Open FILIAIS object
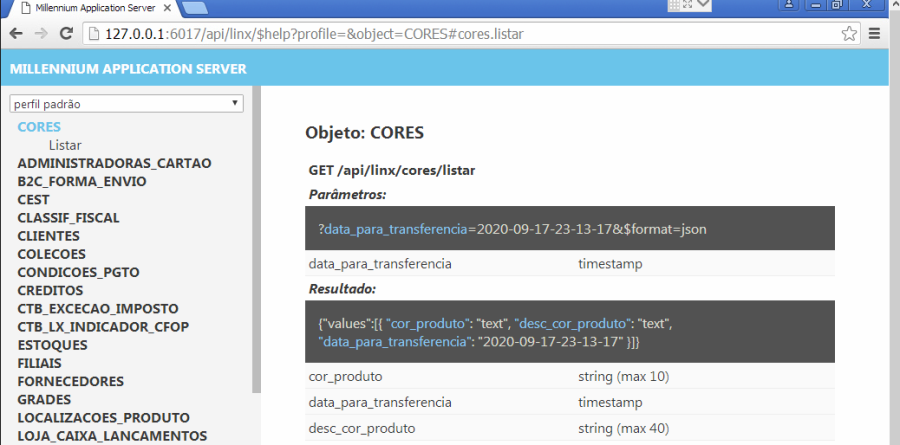The width and height of the screenshot is (900, 445). click(39, 363)
